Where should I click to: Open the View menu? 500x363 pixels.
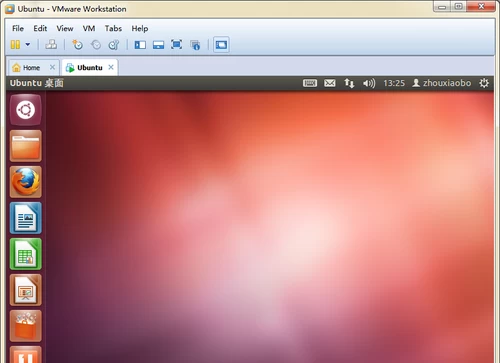(x=65, y=28)
